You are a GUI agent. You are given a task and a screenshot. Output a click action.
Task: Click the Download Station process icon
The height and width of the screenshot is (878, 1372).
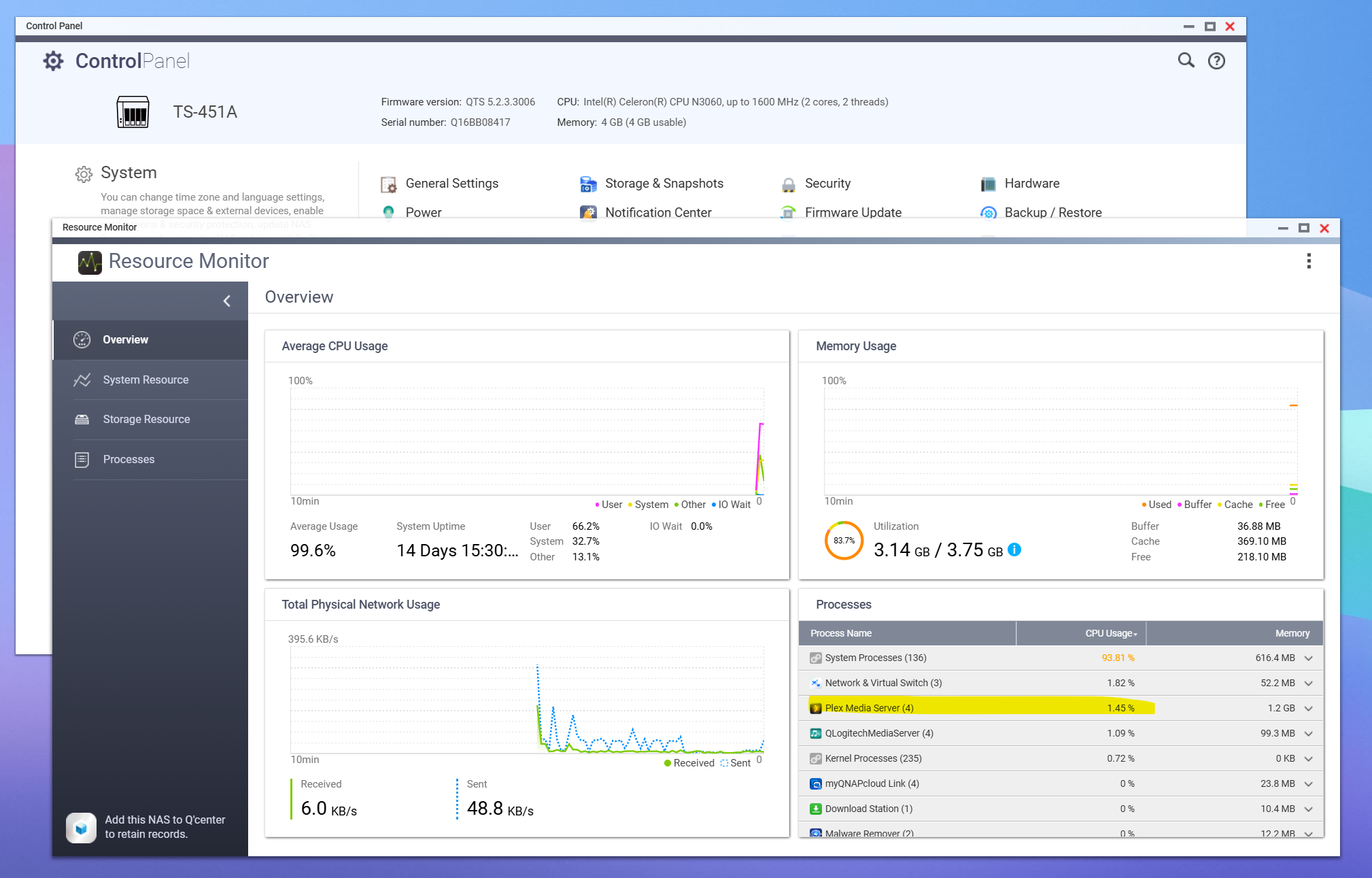(816, 809)
